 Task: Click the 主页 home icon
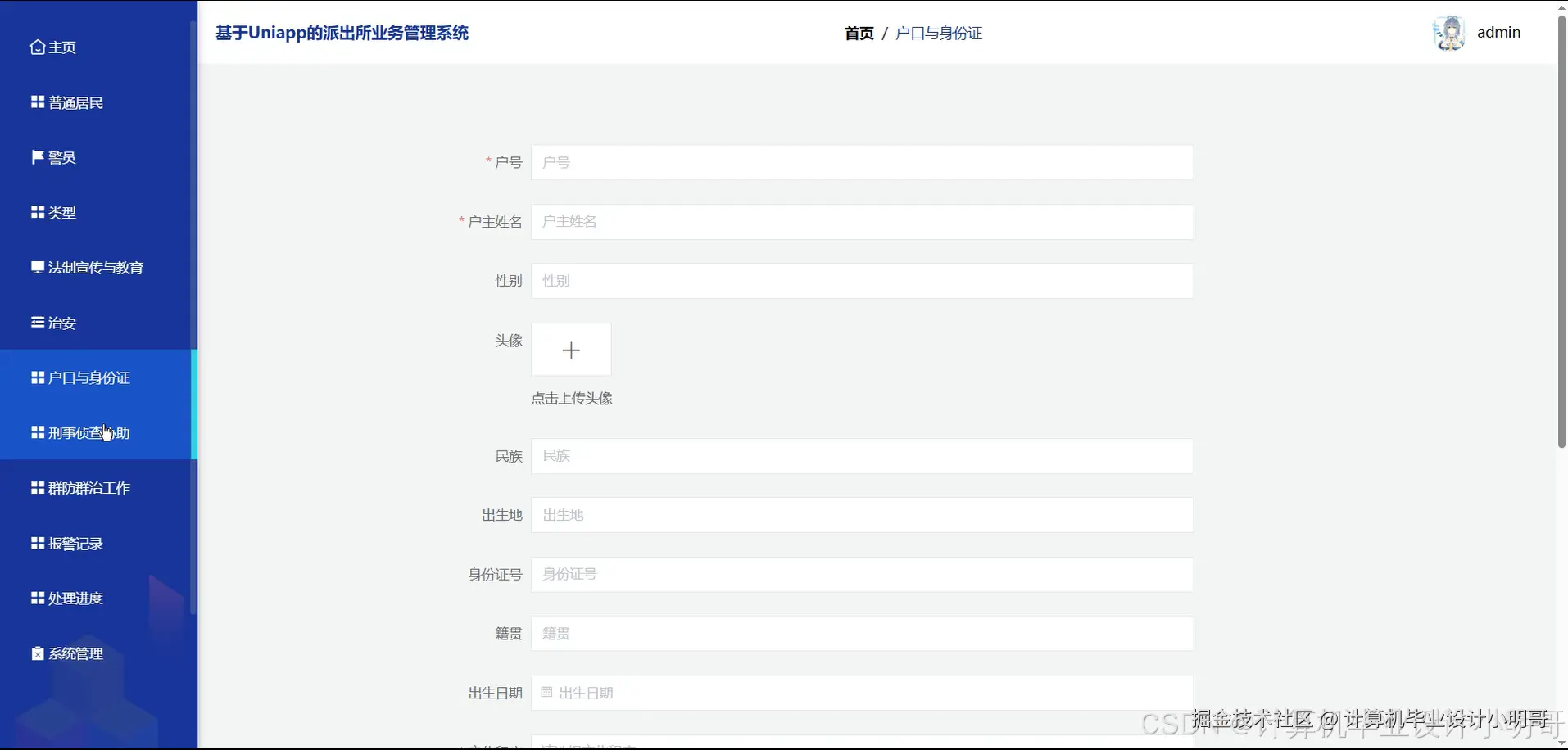[36, 47]
